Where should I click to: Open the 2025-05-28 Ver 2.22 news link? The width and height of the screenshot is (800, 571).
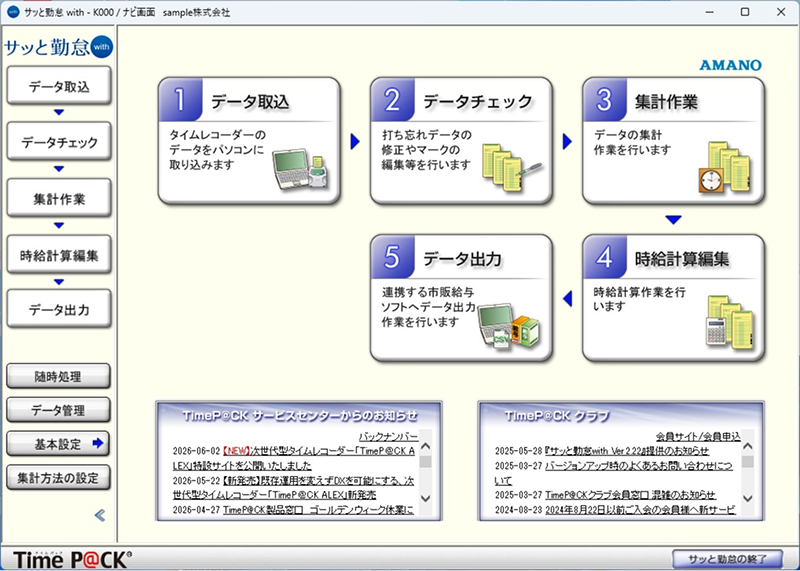[627, 451]
